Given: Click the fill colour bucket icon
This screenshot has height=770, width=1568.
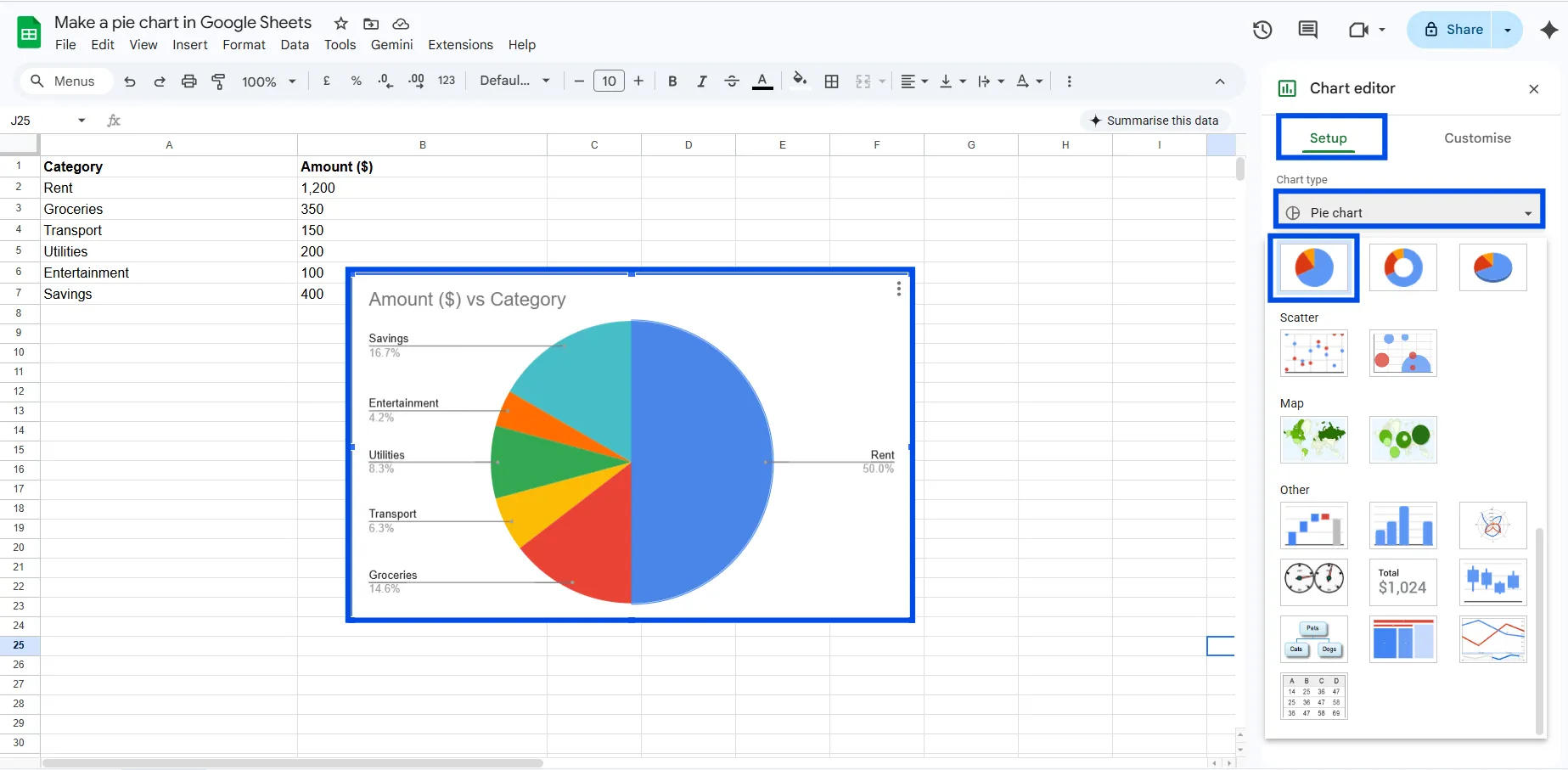Looking at the screenshot, I should 799,81.
